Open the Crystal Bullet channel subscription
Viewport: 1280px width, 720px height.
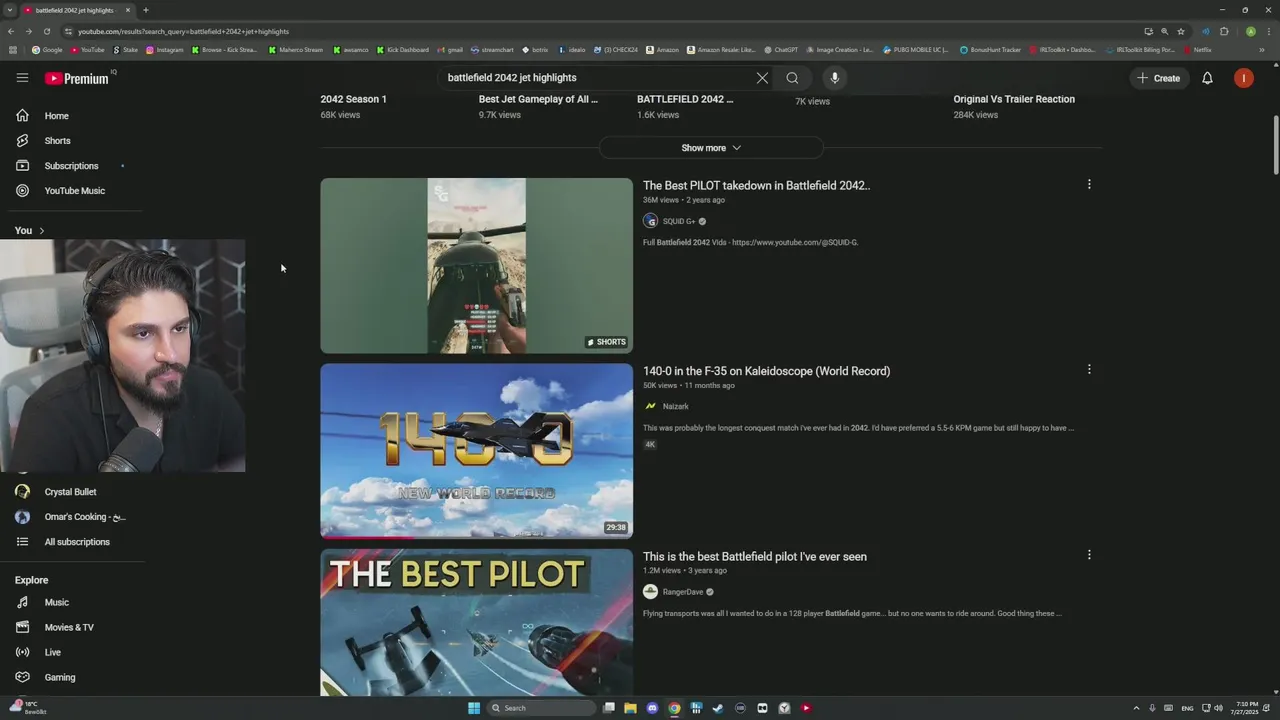pos(72,492)
